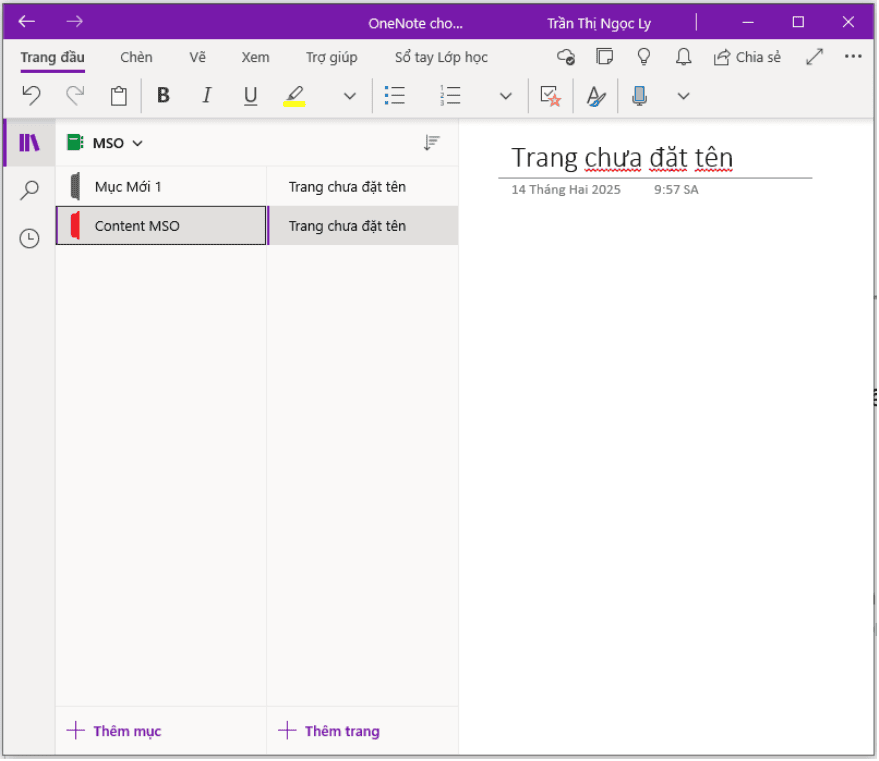Expand font formatting options dropdown
The height and width of the screenshot is (761, 879).
[x=350, y=96]
